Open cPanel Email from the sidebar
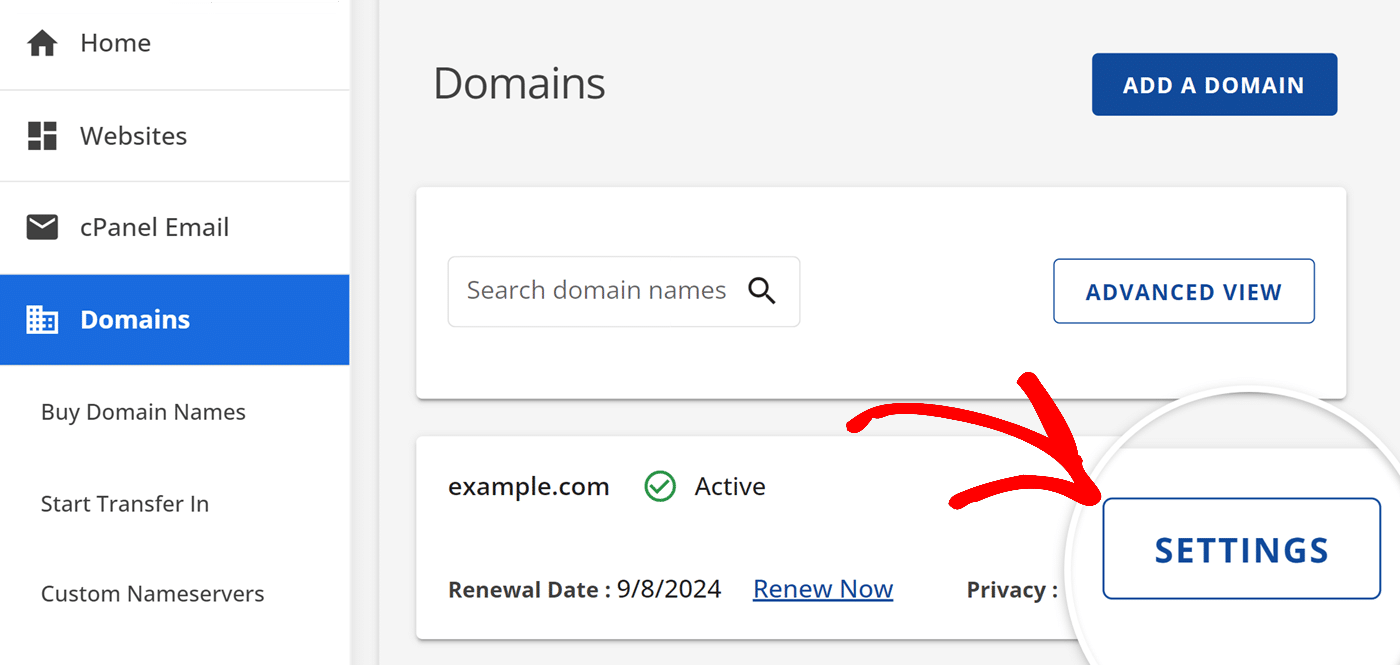Screen dimensions: 1400x665 tap(154, 228)
